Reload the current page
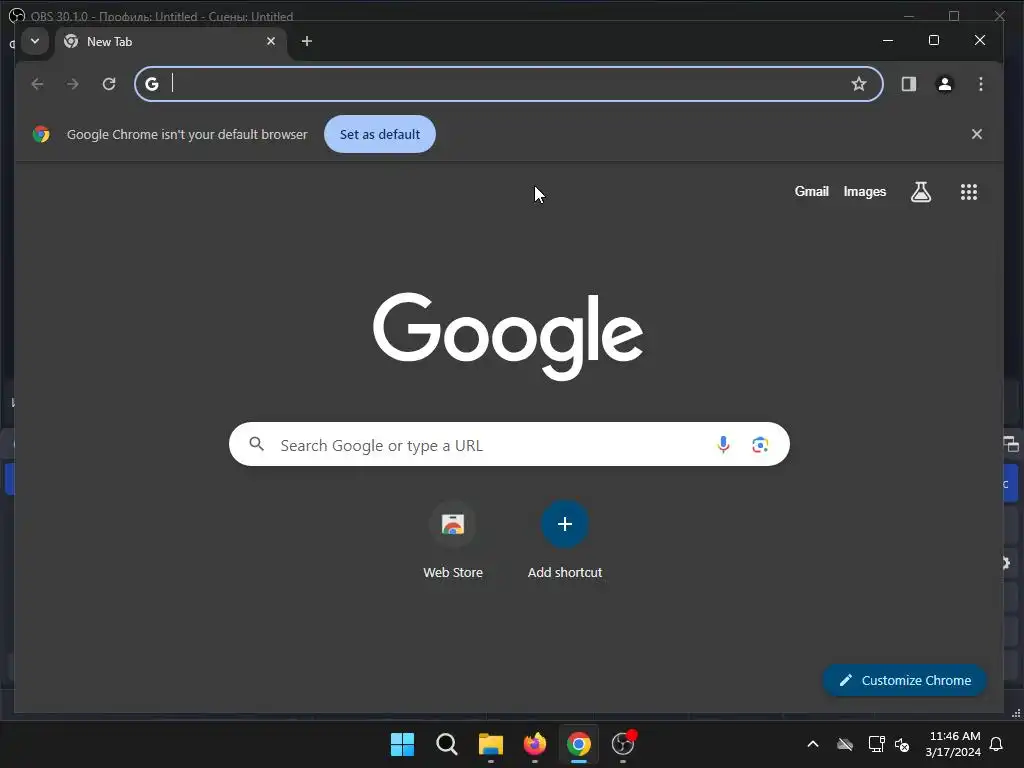 109,84
